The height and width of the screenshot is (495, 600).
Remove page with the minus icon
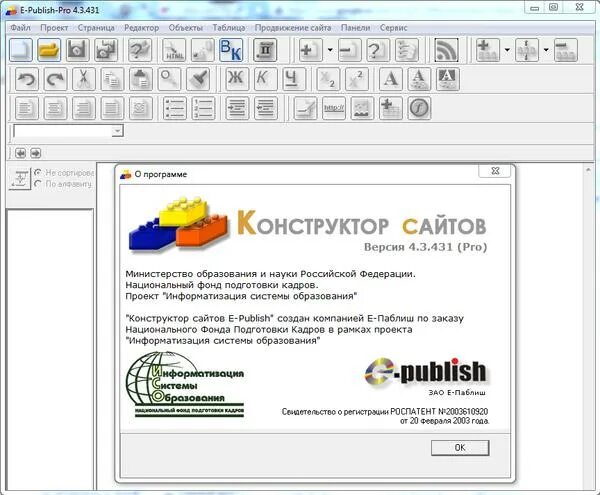click(350, 50)
